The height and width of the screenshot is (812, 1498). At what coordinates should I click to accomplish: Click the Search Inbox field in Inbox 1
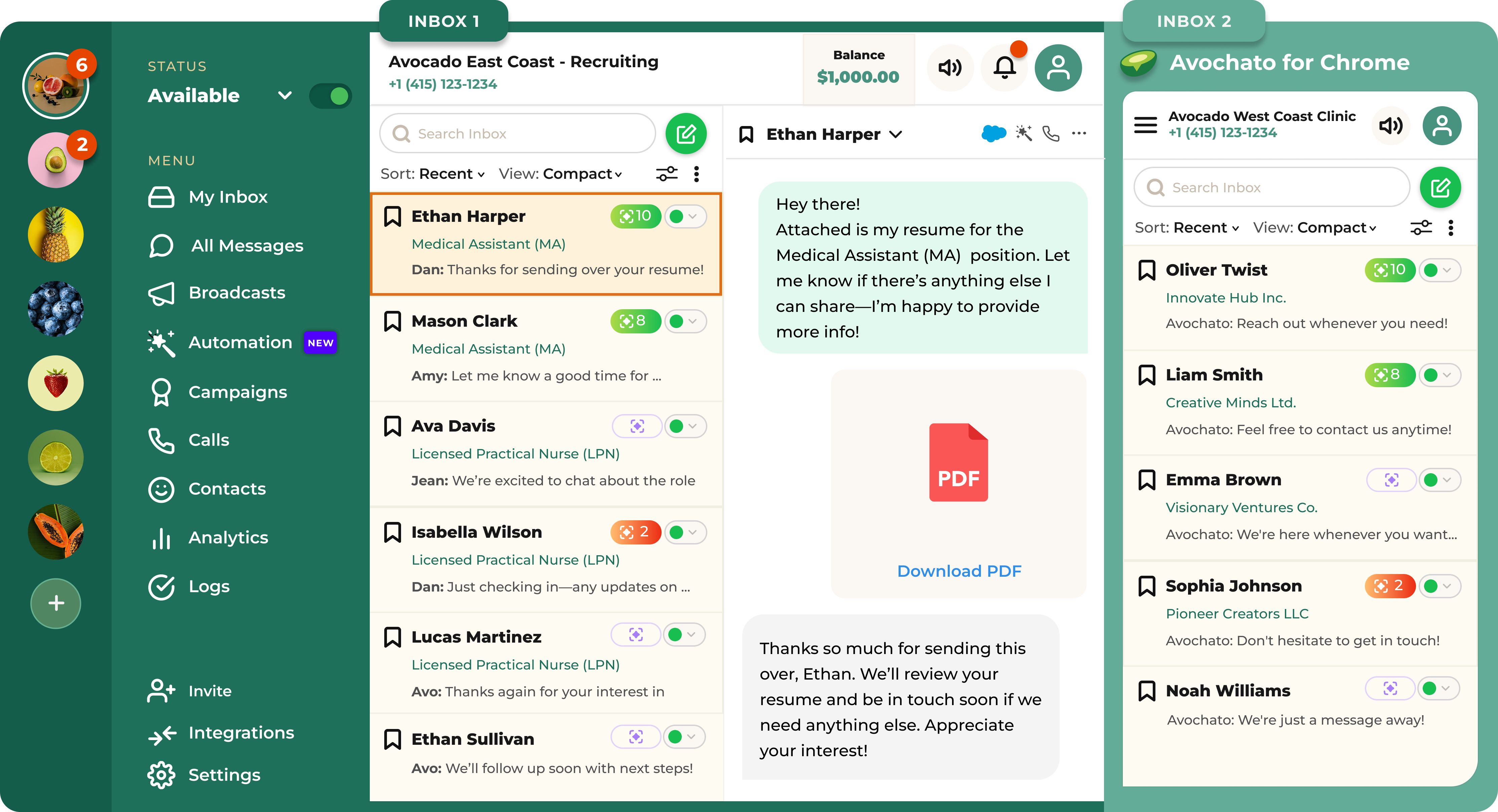point(517,134)
